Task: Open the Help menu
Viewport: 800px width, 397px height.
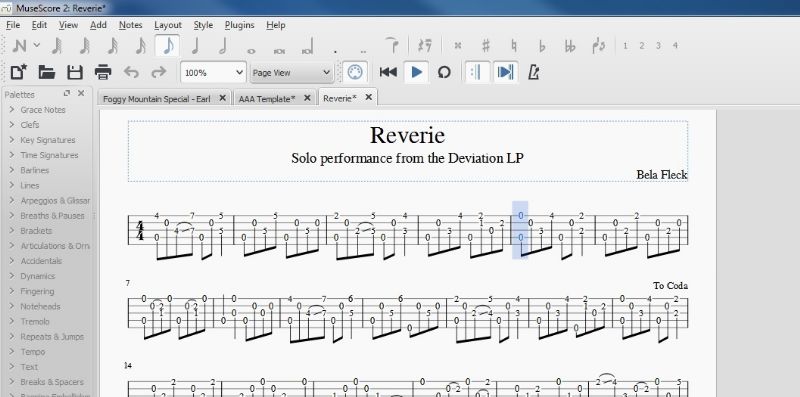Action: point(276,25)
